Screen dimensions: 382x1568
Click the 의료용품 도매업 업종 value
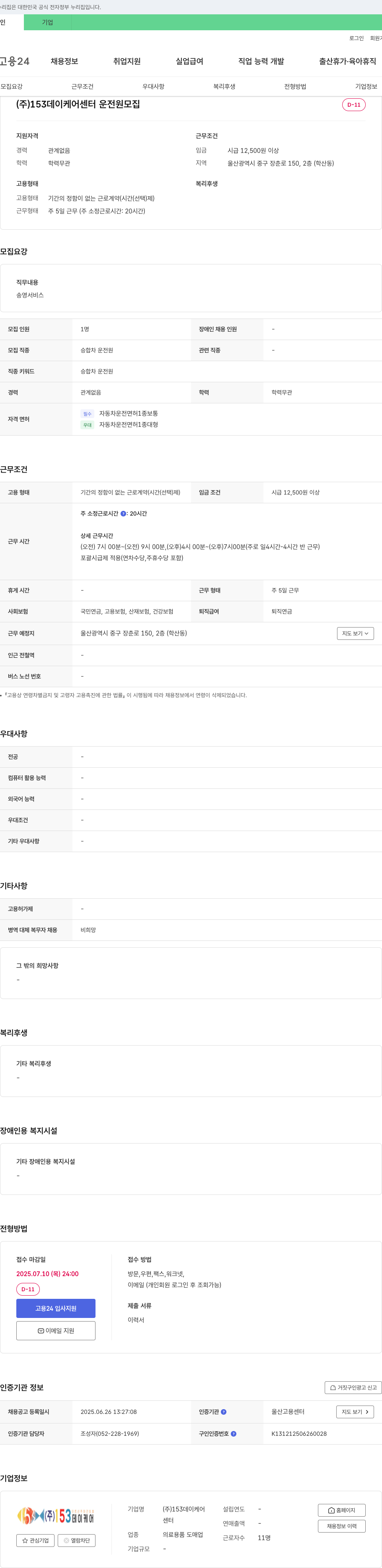pos(183,1535)
